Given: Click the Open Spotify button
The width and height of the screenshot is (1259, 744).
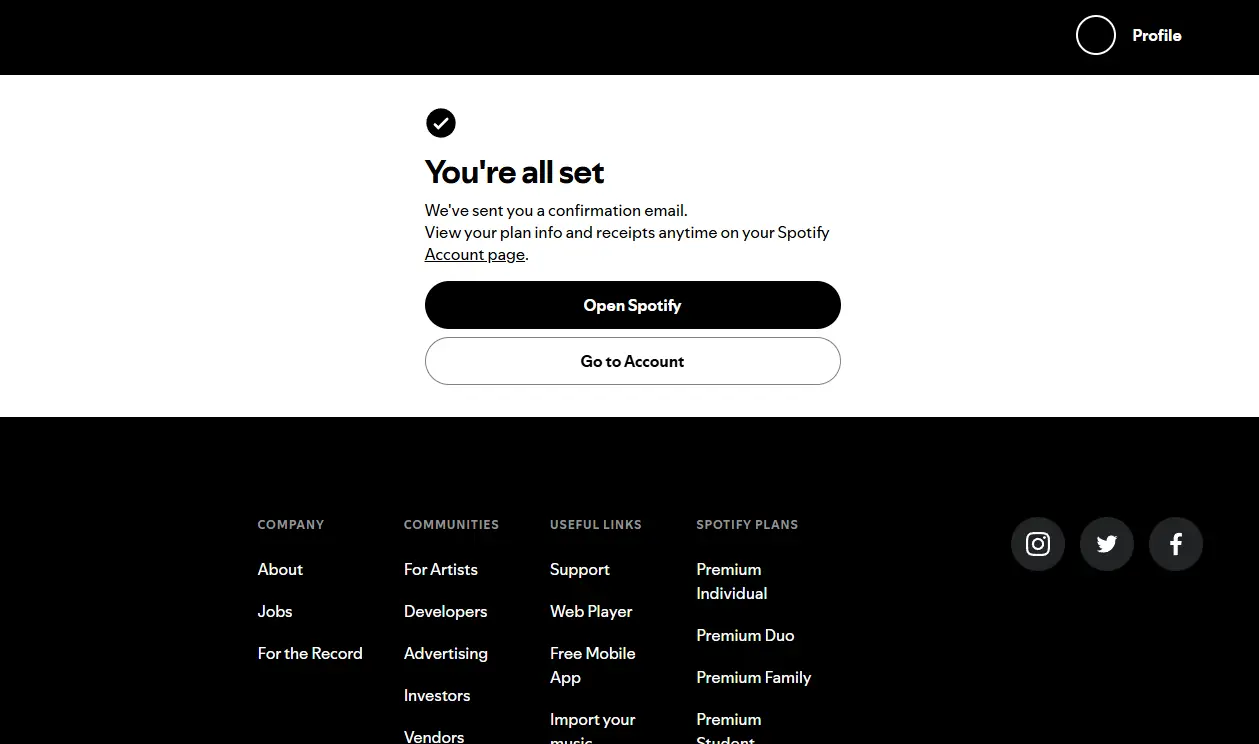Looking at the screenshot, I should coord(633,305).
